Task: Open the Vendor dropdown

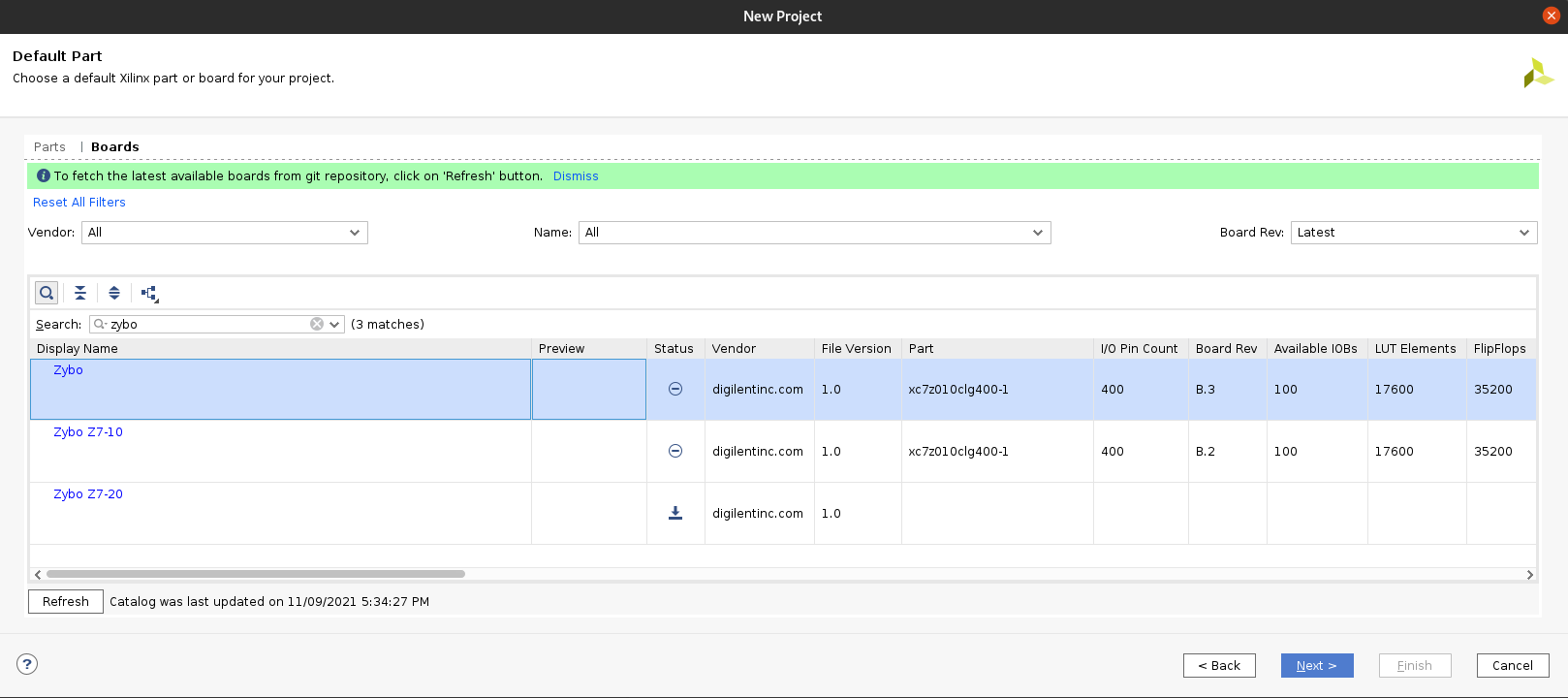Action: [x=225, y=233]
